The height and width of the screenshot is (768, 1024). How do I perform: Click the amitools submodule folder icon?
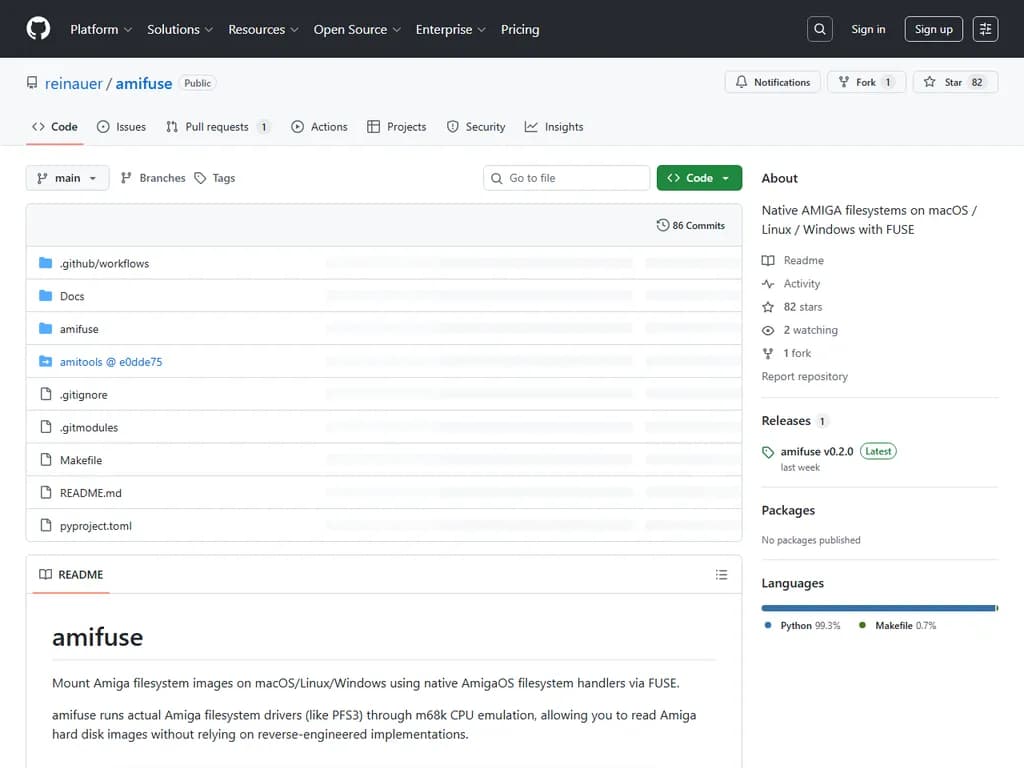(x=45, y=362)
